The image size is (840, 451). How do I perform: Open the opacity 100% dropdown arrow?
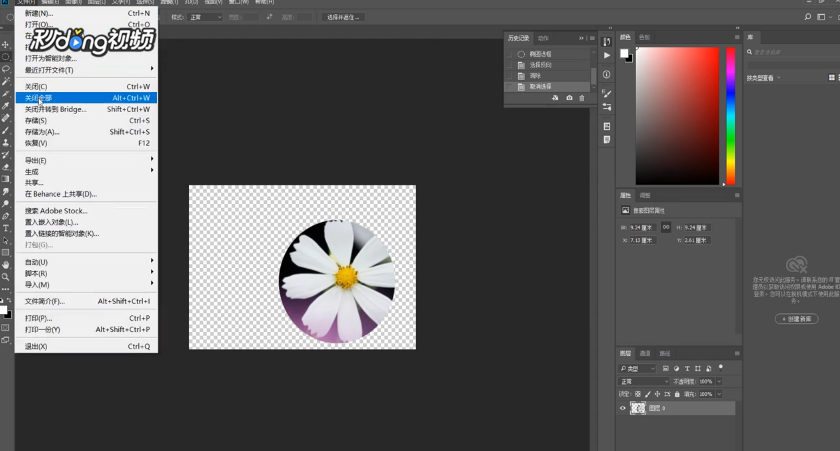tap(719, 381)
